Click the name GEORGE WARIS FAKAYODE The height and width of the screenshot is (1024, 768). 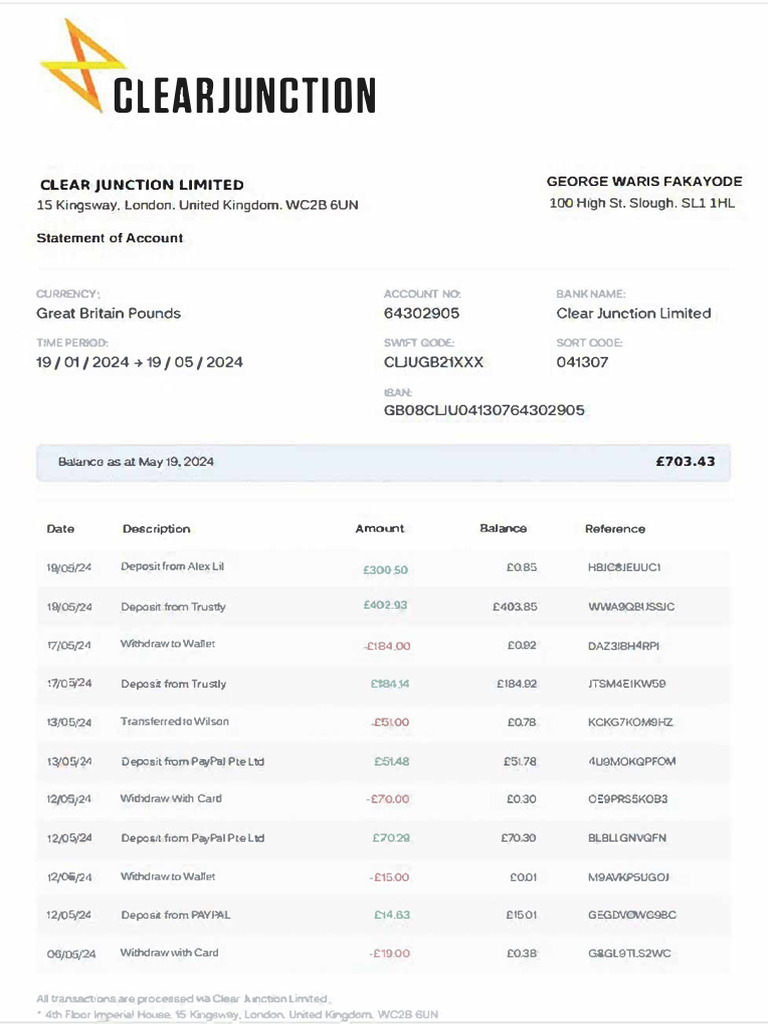(645, 182)
